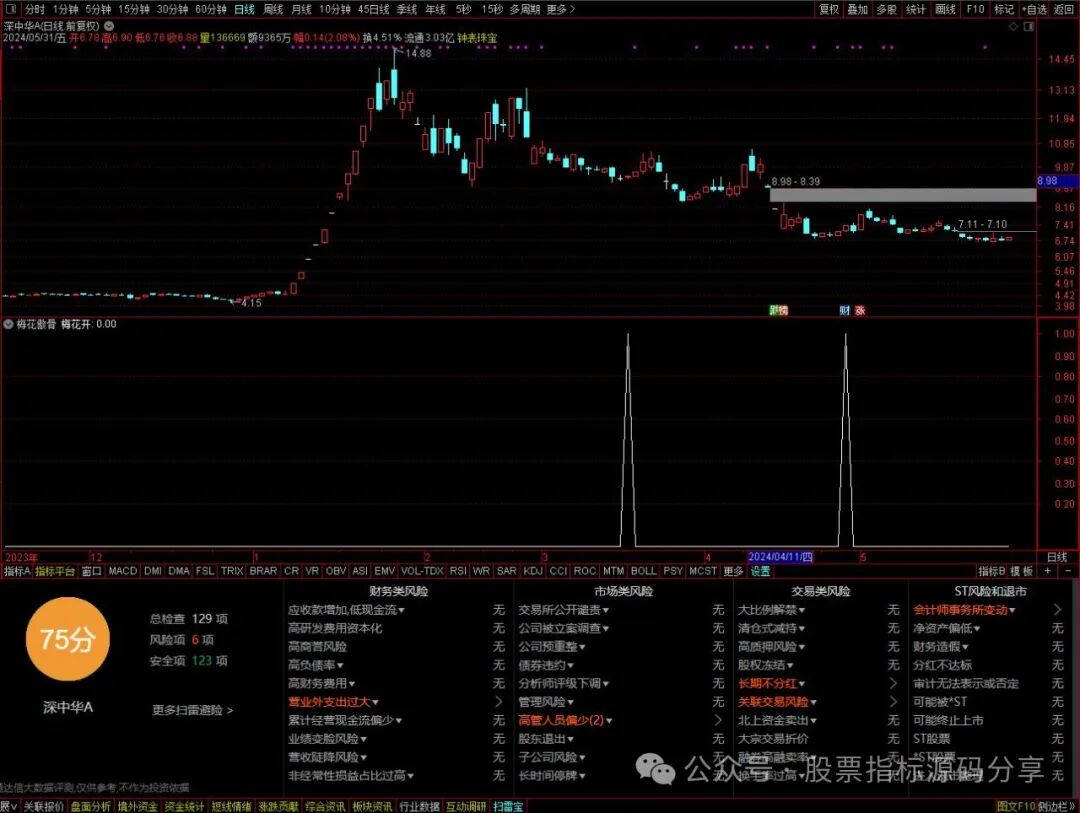The image size is (1080, 813).
Task: Open the 资金统计 bottom tab
Action: [x=184, y=806]
